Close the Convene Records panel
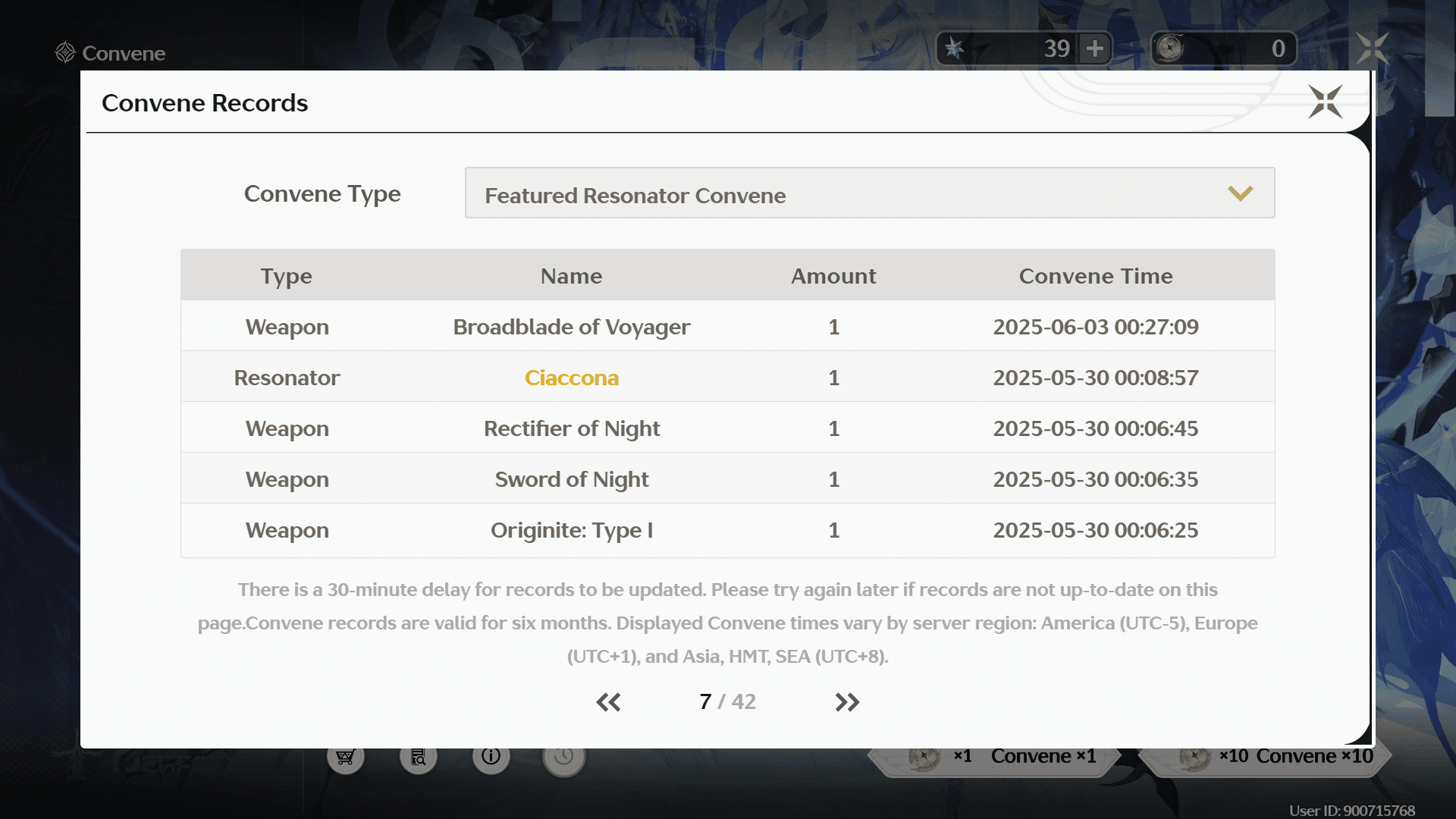The height and width of the screenshot is (819, 1456). coord(1324,103)
